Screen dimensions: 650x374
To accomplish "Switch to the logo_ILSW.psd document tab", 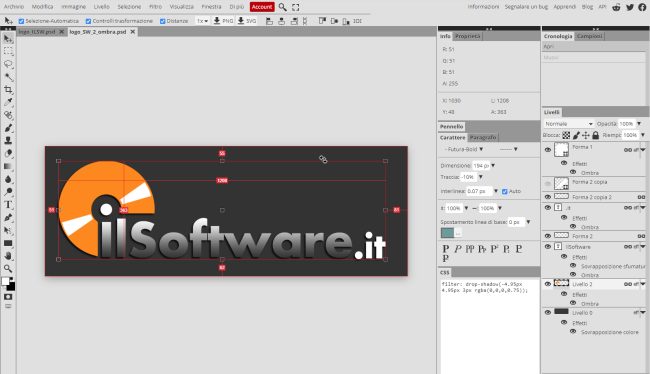I will [x=36, y=32].
